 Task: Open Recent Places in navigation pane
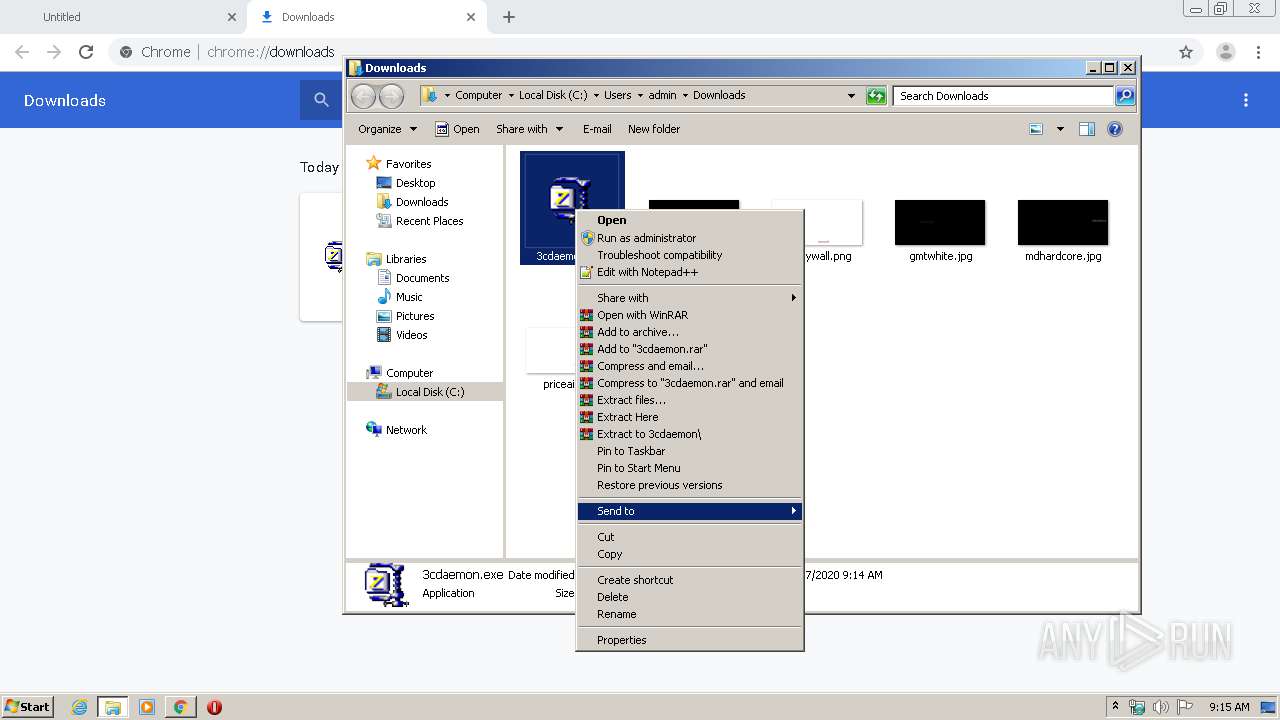tap(420, 221)
